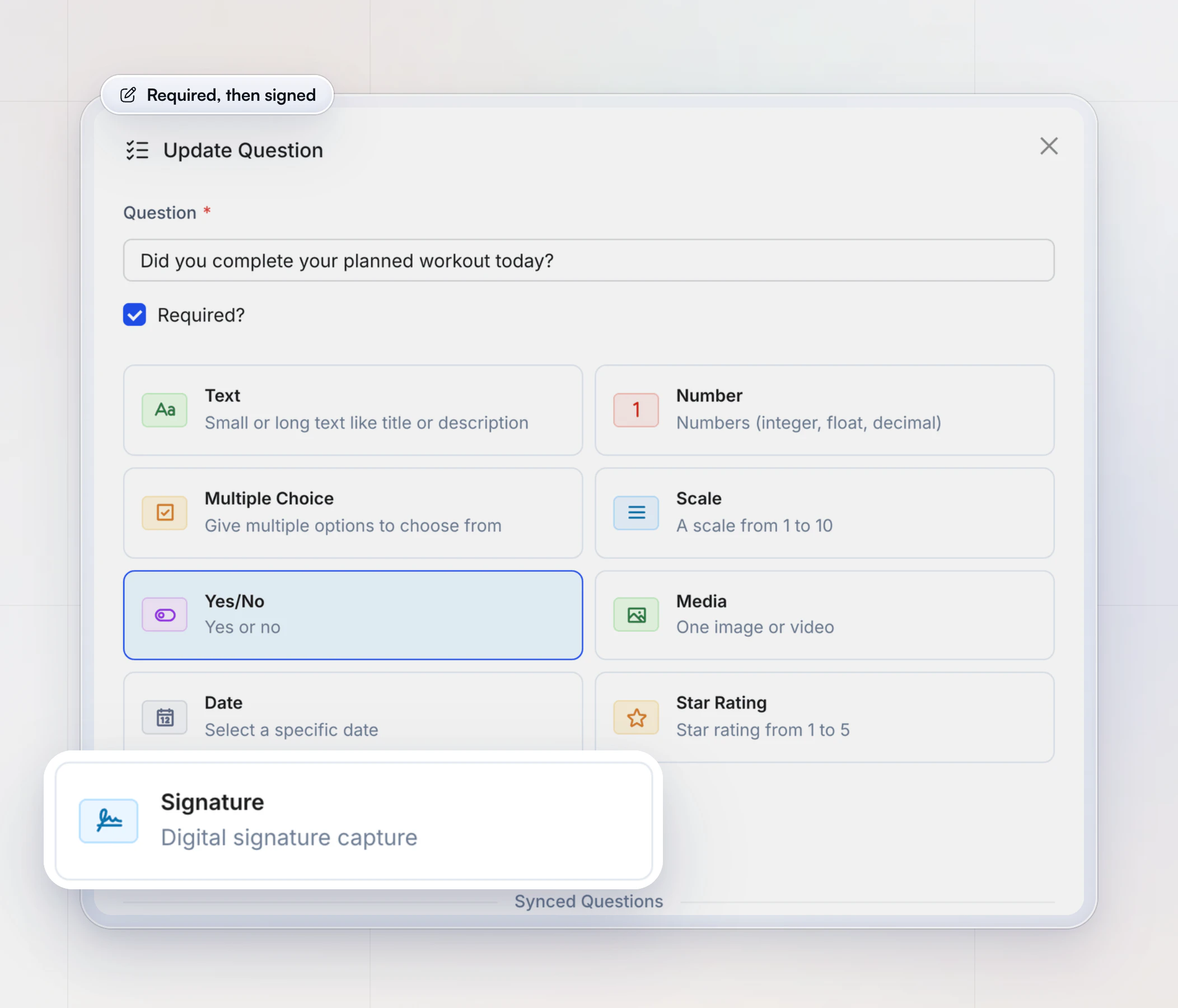This screenshot has width=1178, height=1008.
Task: Click 'Numbers (integer, float, decimal)' text
Action: coord(808,423)
